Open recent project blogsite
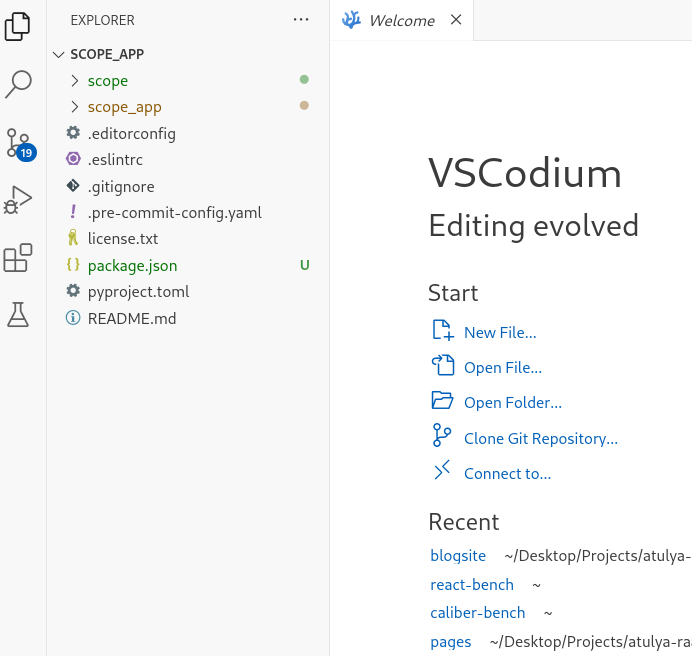This screenshot has width=692, height=656. (458, 555)
